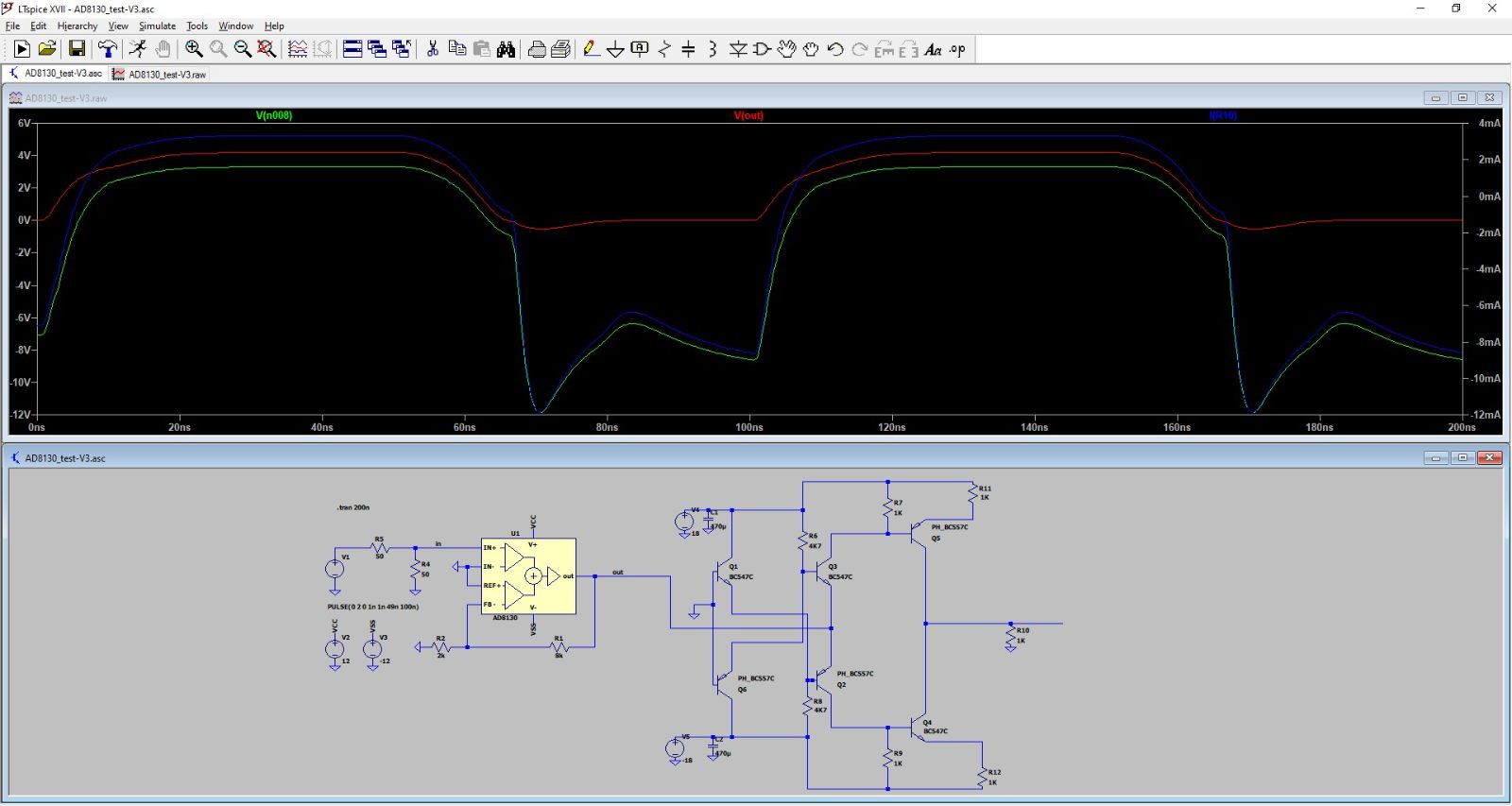This screenshot has width=1512, height=806.
Task: Close the schematic AD8130_test-V3.asc window
Action: pyautogui.click(x=1490, y=457)
